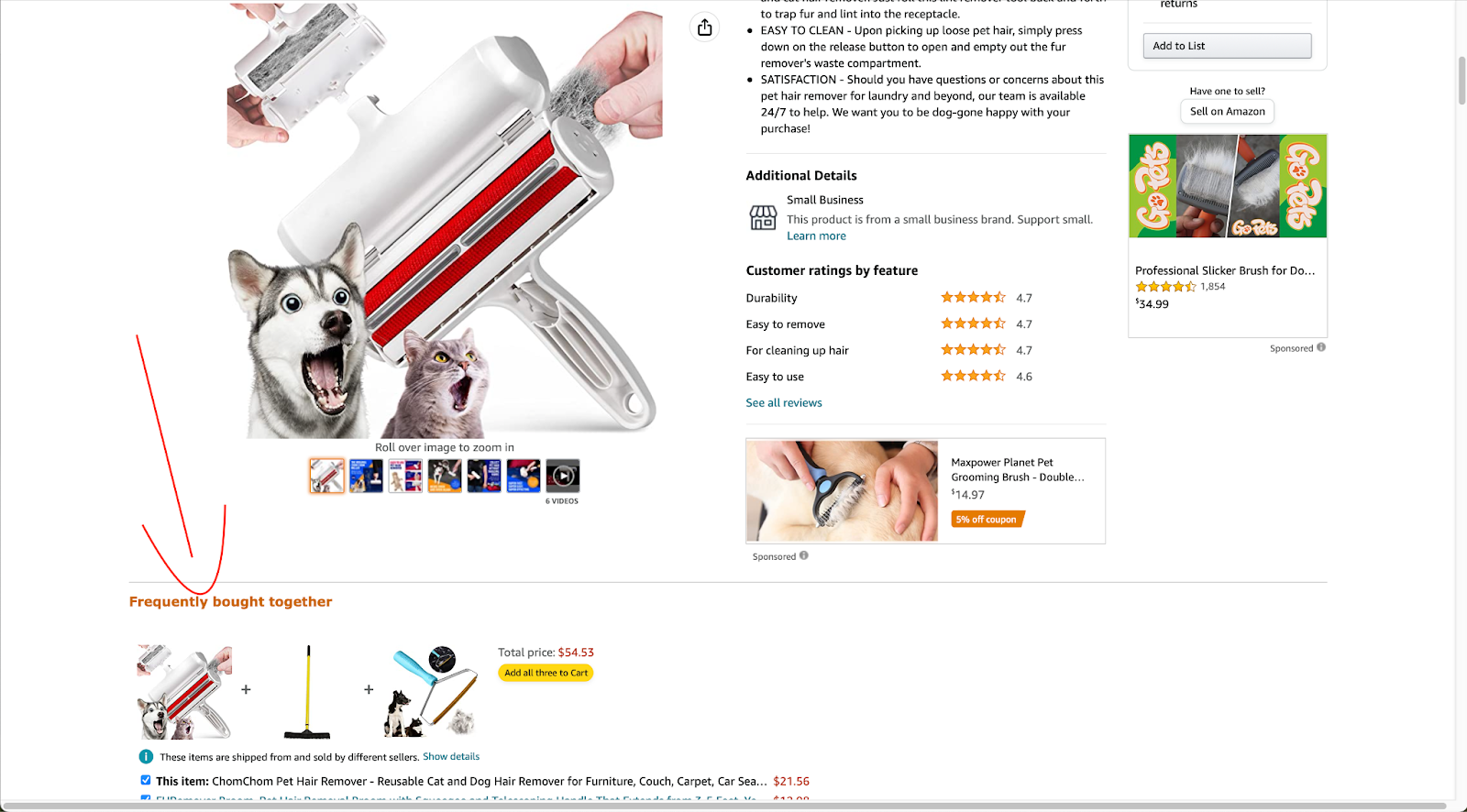Viewport: 1467px width, 812px height.
Task: Click the Easy to use star rating
Action: click(973, 376)
